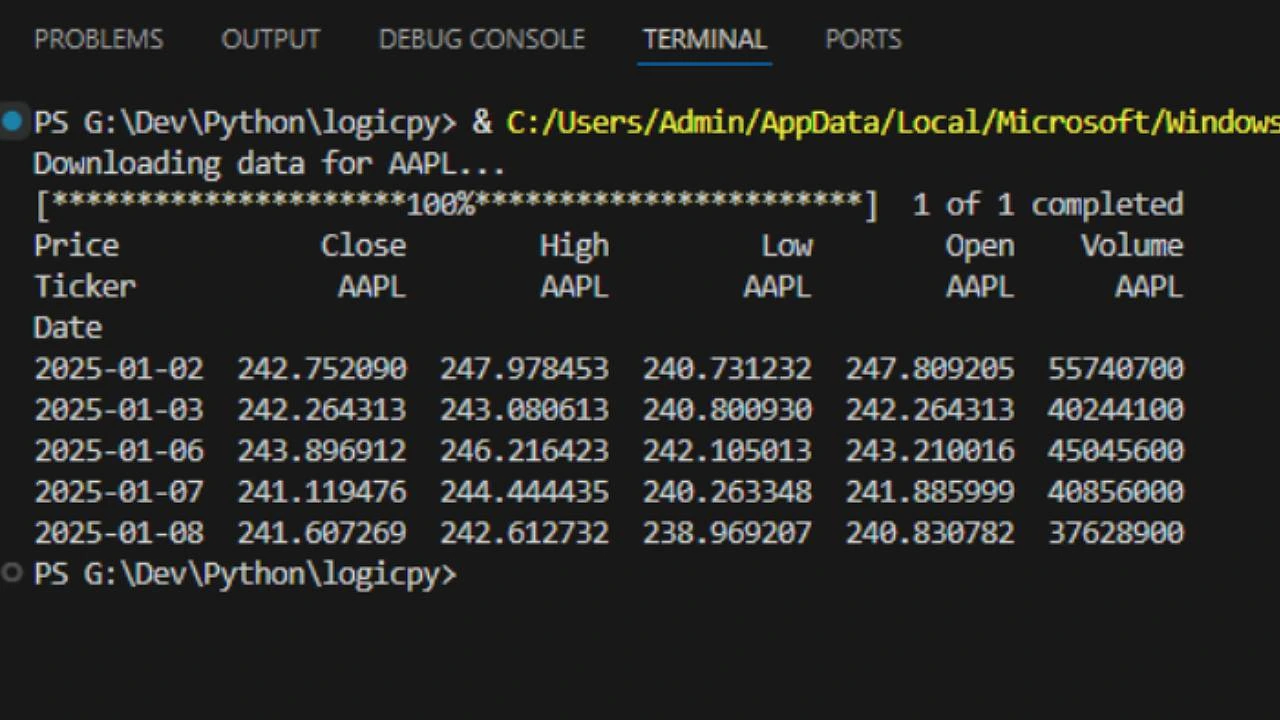This screenshot has height=720, width=1280.
Task: Switch to the DEBUG CONSOLE tab
Action: tap(482, 39)
